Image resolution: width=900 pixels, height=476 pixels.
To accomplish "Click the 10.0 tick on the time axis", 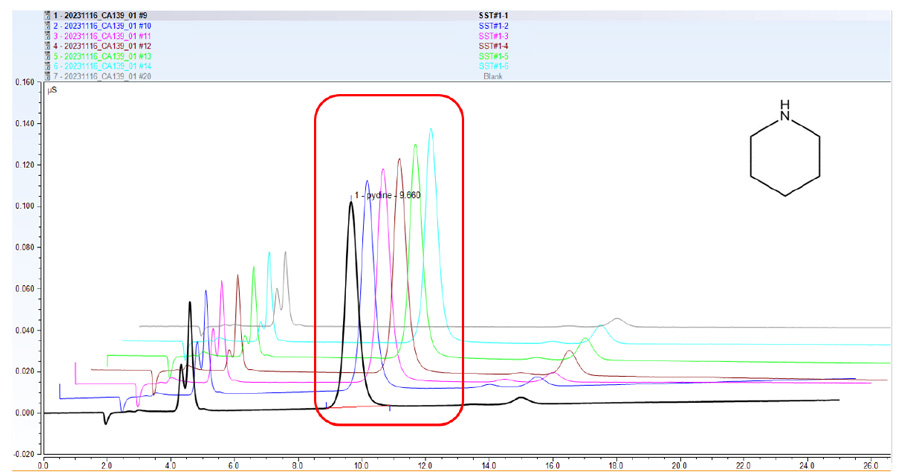I will pyautogui.click(x=361, y=464).
